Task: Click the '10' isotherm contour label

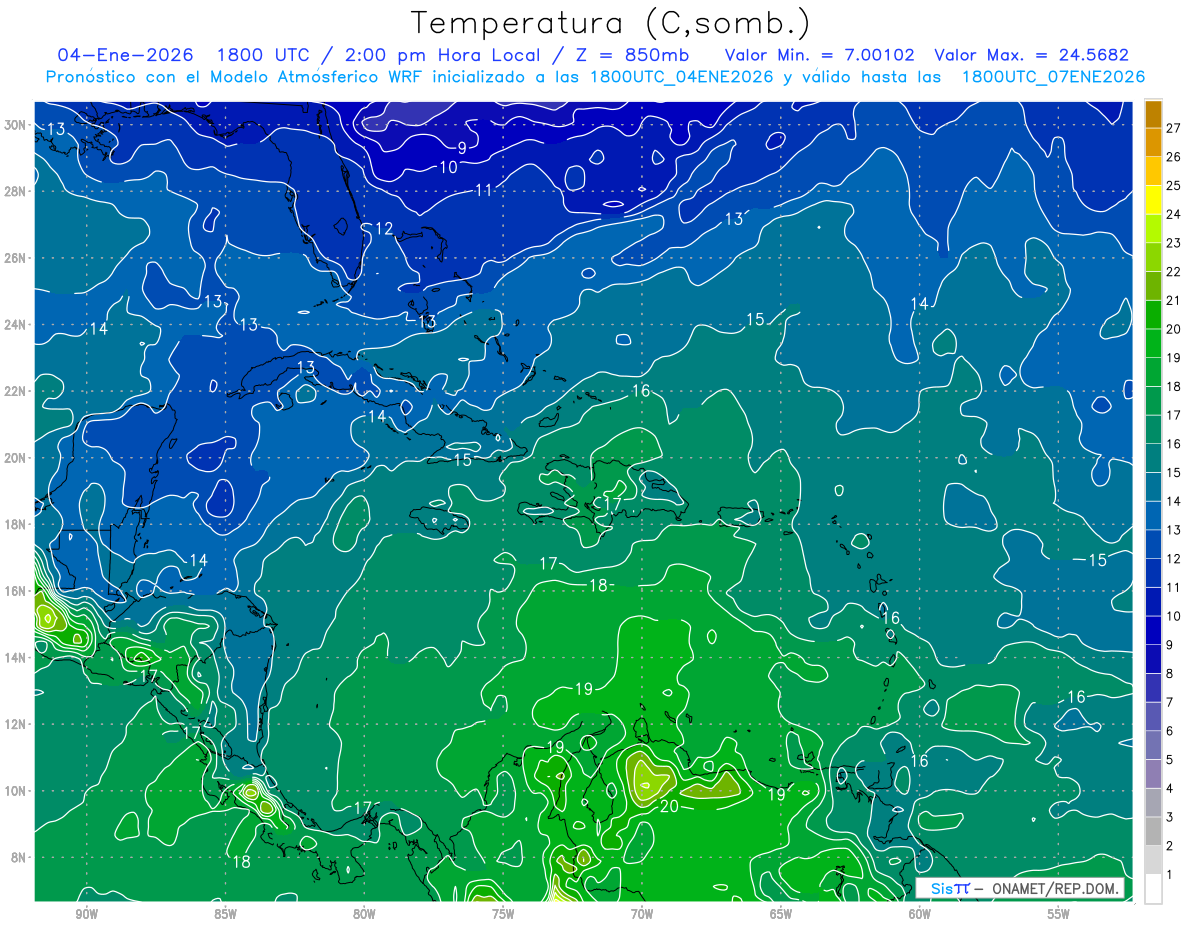Action: pyautogui.click(x=449, y=167)
